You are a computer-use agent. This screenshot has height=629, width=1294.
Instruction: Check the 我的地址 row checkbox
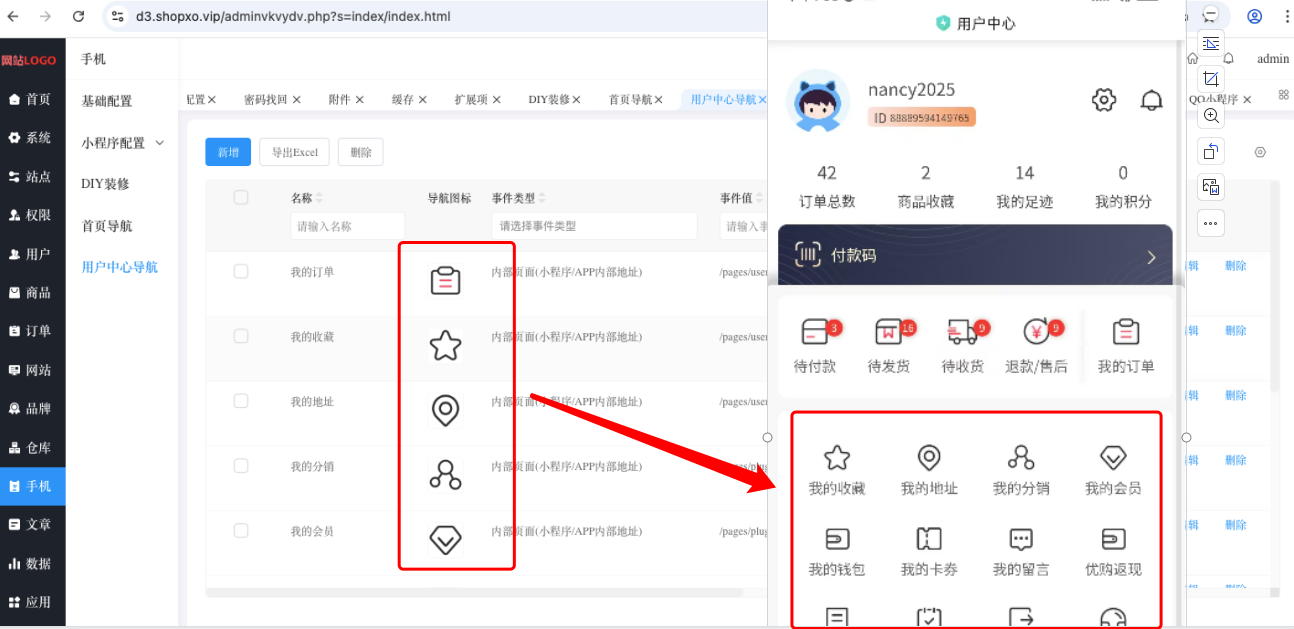[x=241, y=401]
